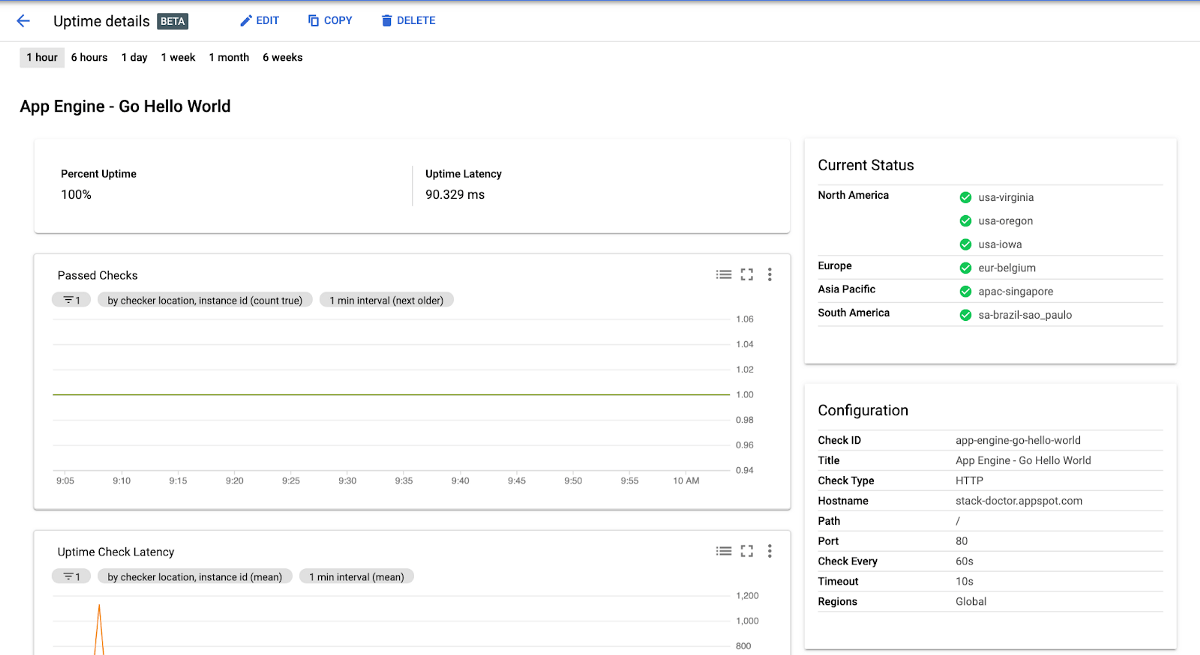The width and height of the screenshot is (1200, 655).
Task: Click the Uptime Check Latency chart title
Action: [x=116, y=552]
